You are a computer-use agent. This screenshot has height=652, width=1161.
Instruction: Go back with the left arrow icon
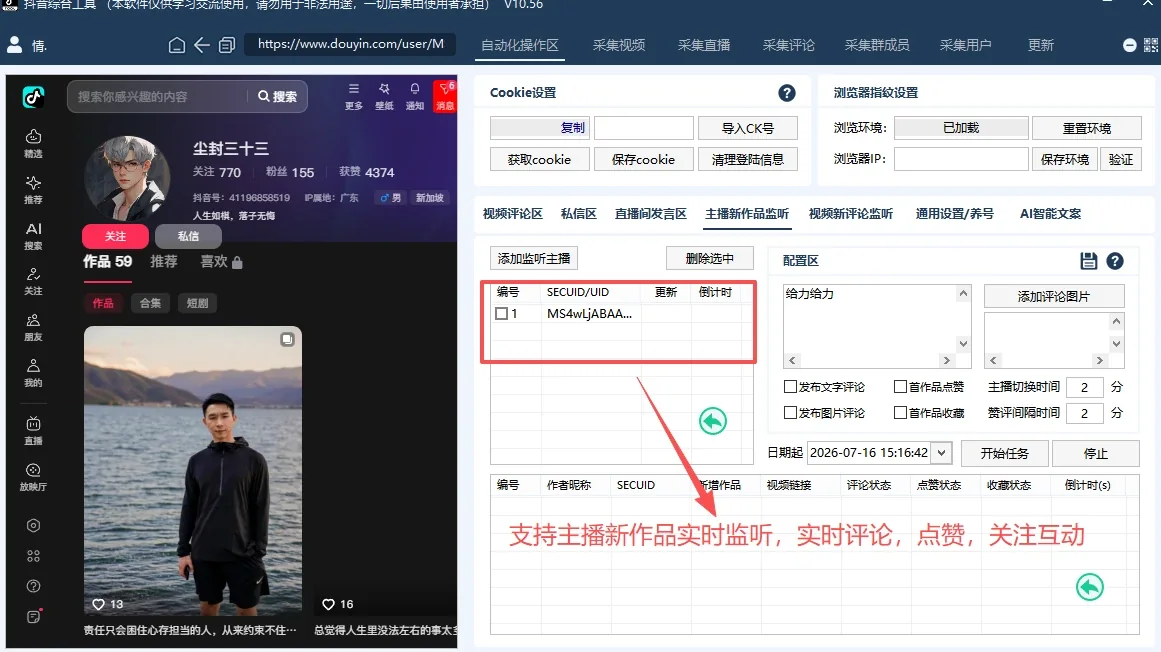click(x=201, y=45)
